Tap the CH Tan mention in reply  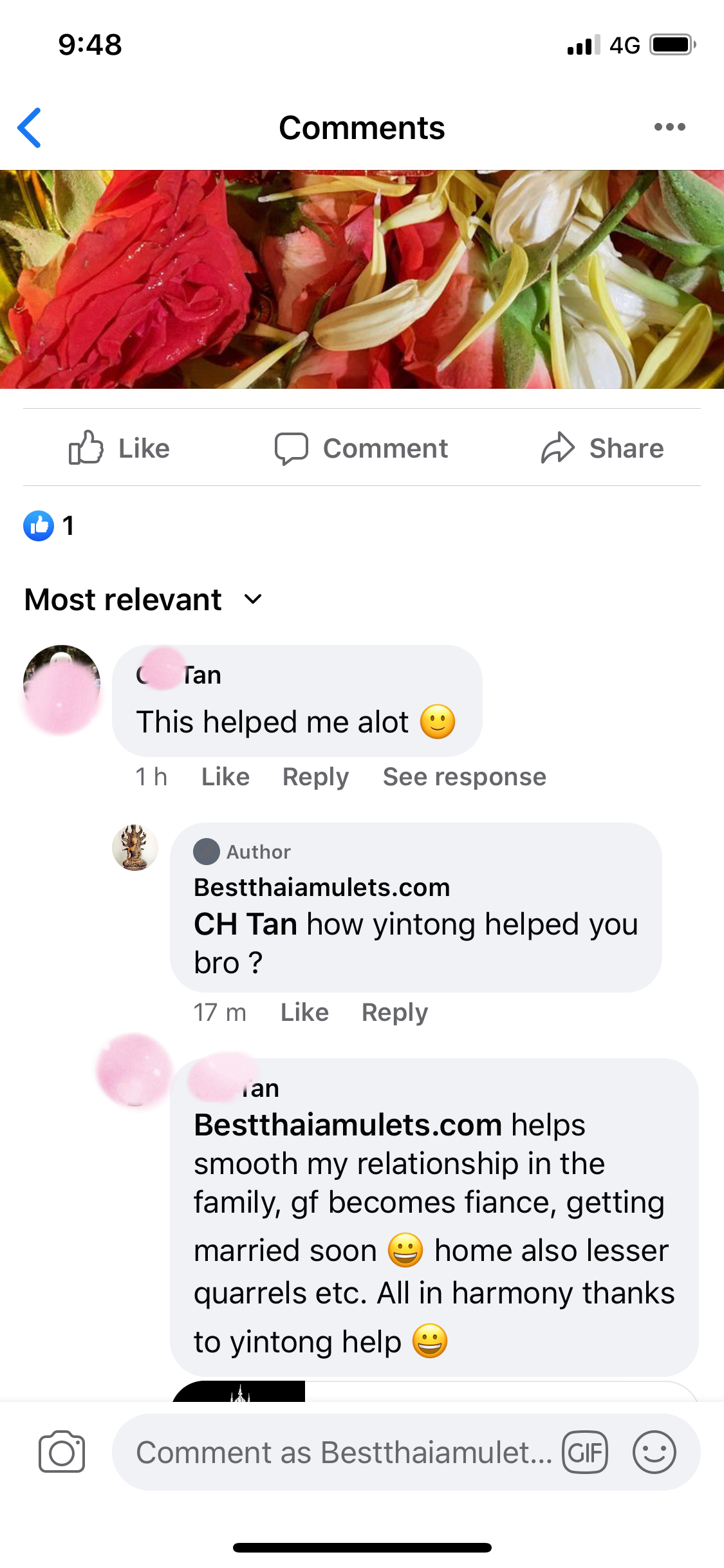pyautogui.click(x=245, y=924)
